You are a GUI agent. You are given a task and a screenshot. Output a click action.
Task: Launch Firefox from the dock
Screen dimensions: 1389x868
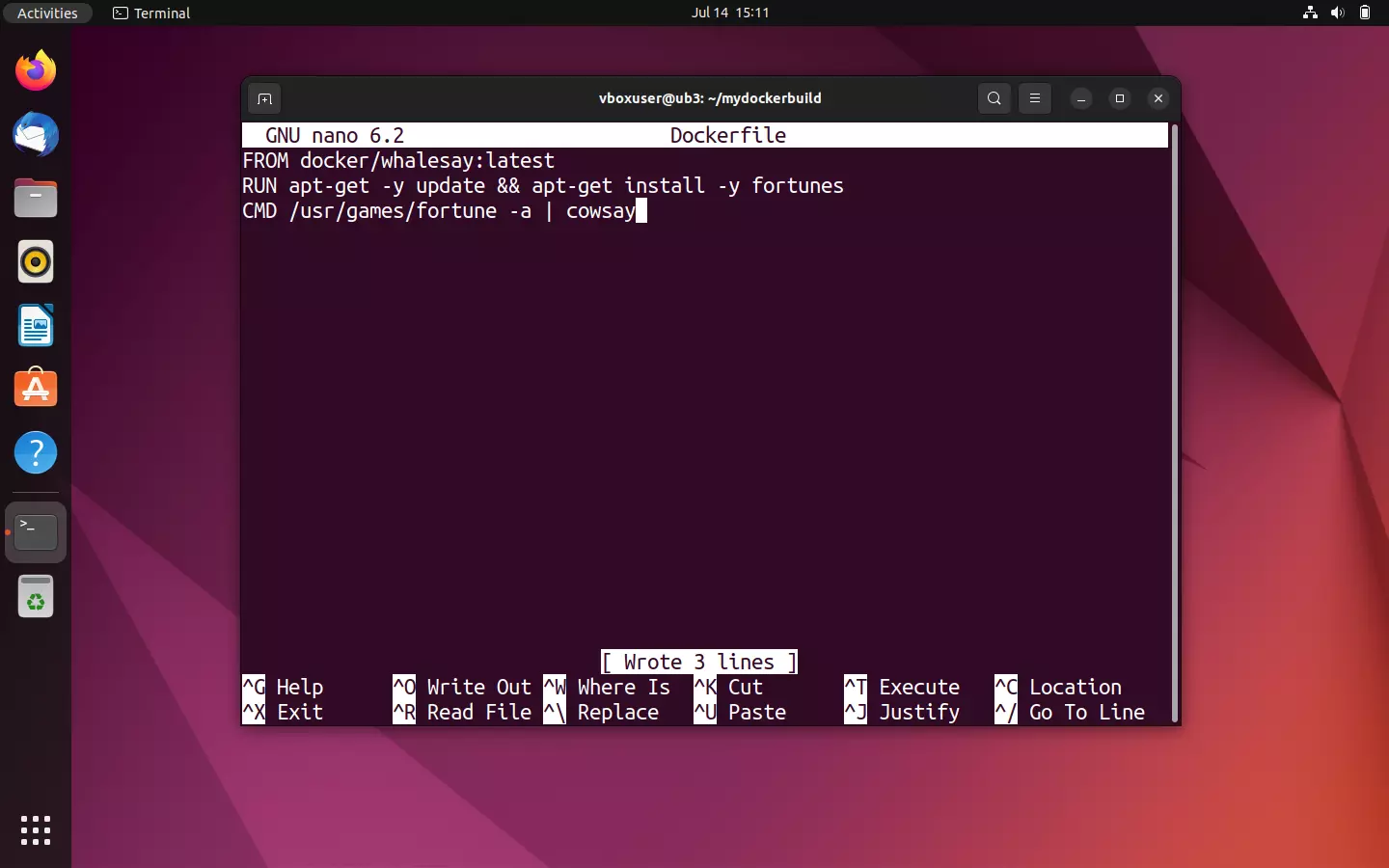coord(35,70)
